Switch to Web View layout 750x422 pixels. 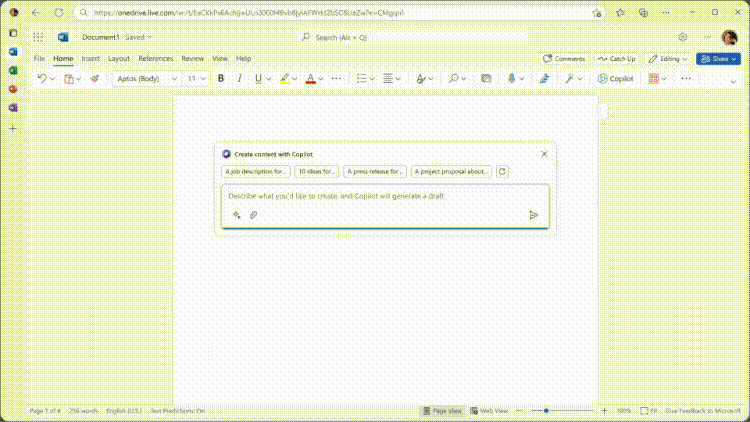(x=489, y=411)
